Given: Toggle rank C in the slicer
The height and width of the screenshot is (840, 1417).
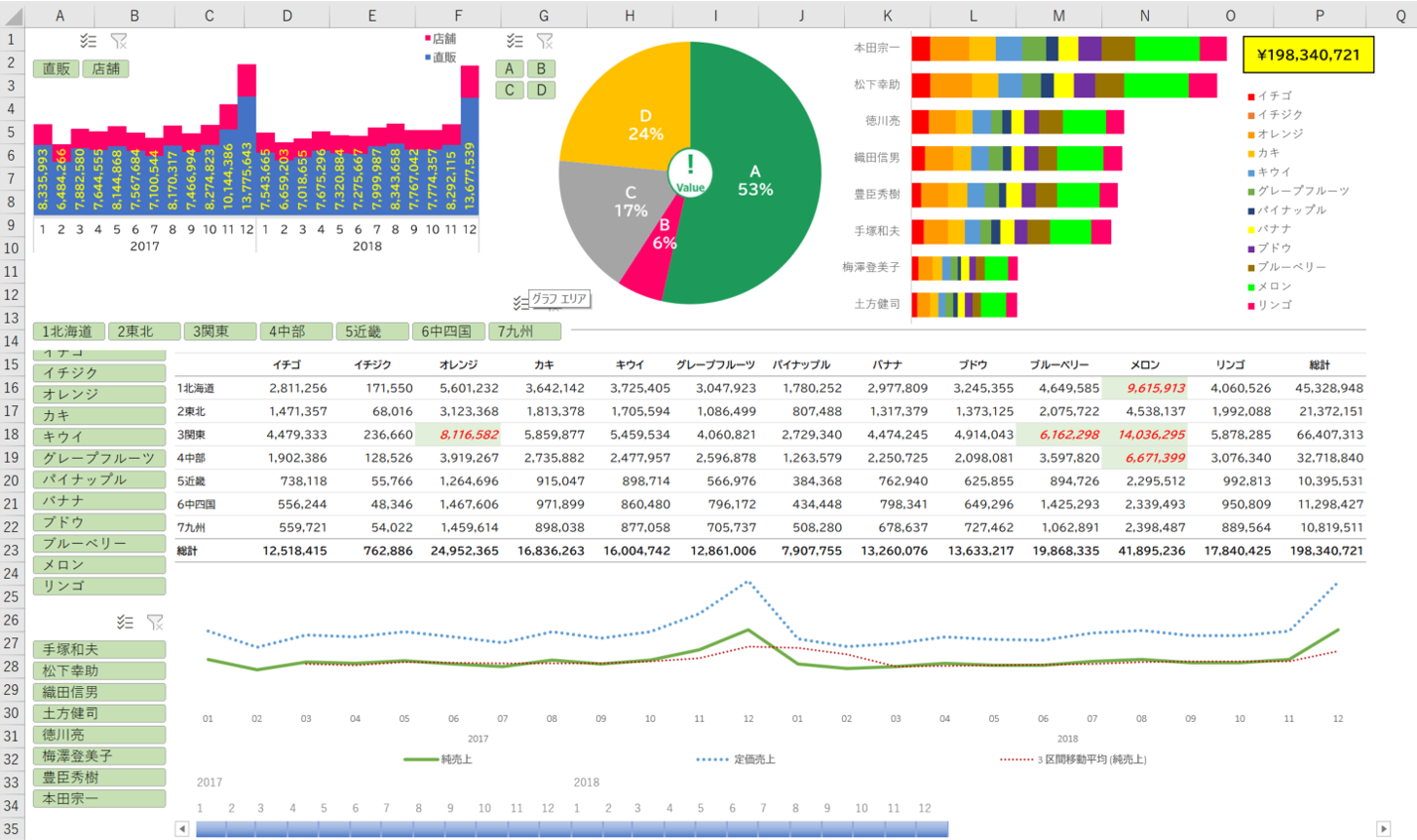Looking at the screenshot, I should [x=509, y=91].
